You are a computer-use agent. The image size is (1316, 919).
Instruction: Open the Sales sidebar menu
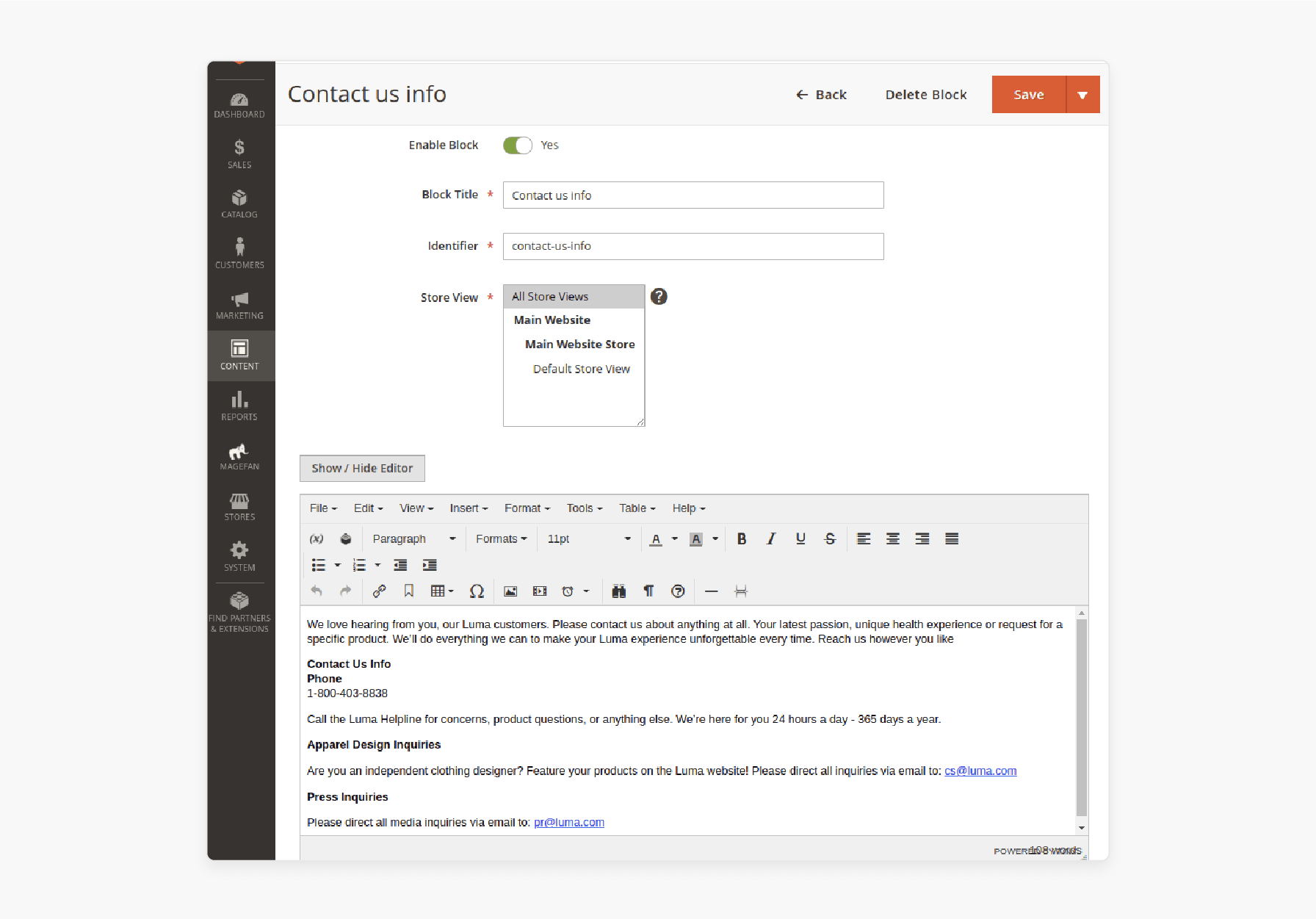coord(240,154)
